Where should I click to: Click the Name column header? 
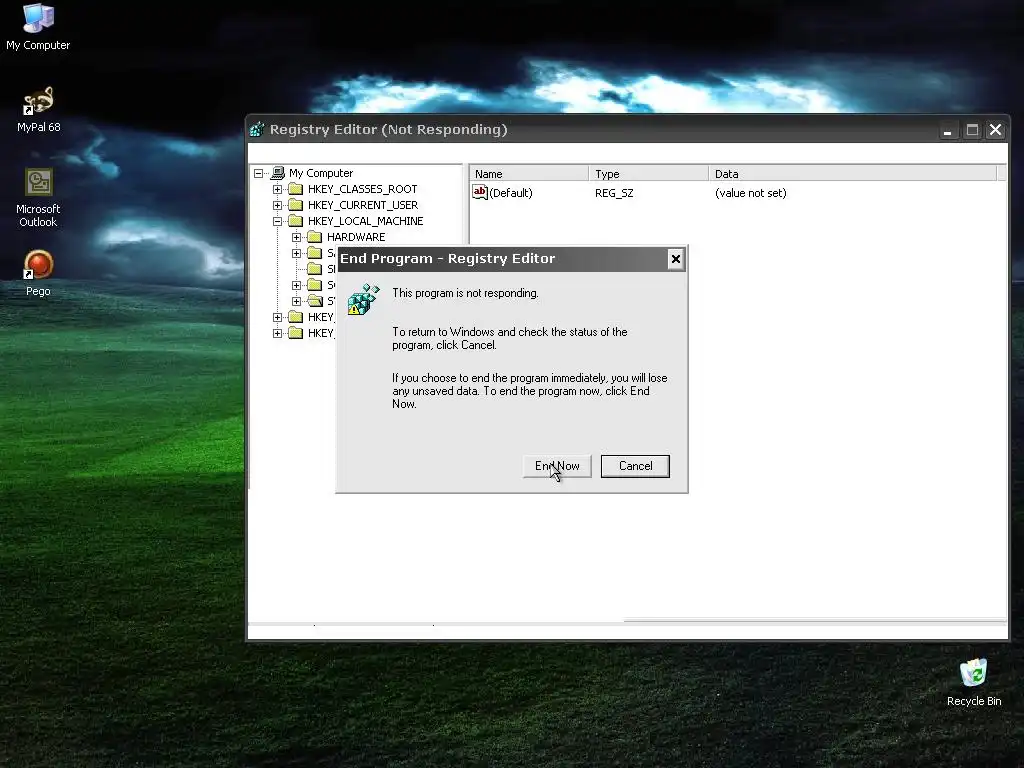coord(529,174)
